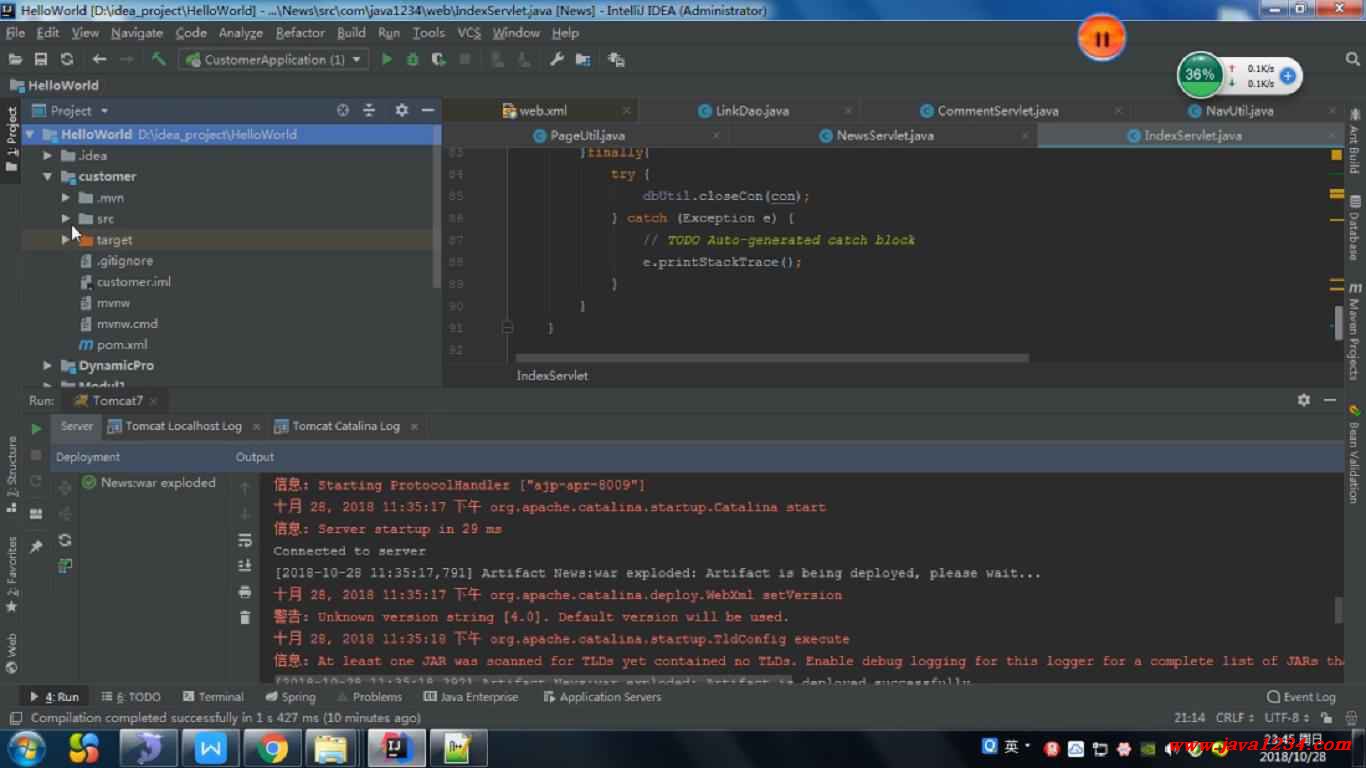Image resolution: width=1366 pixels, height=768 pixels.
Task: Click the Project panel gear settings icon
Action: [401, 110]
